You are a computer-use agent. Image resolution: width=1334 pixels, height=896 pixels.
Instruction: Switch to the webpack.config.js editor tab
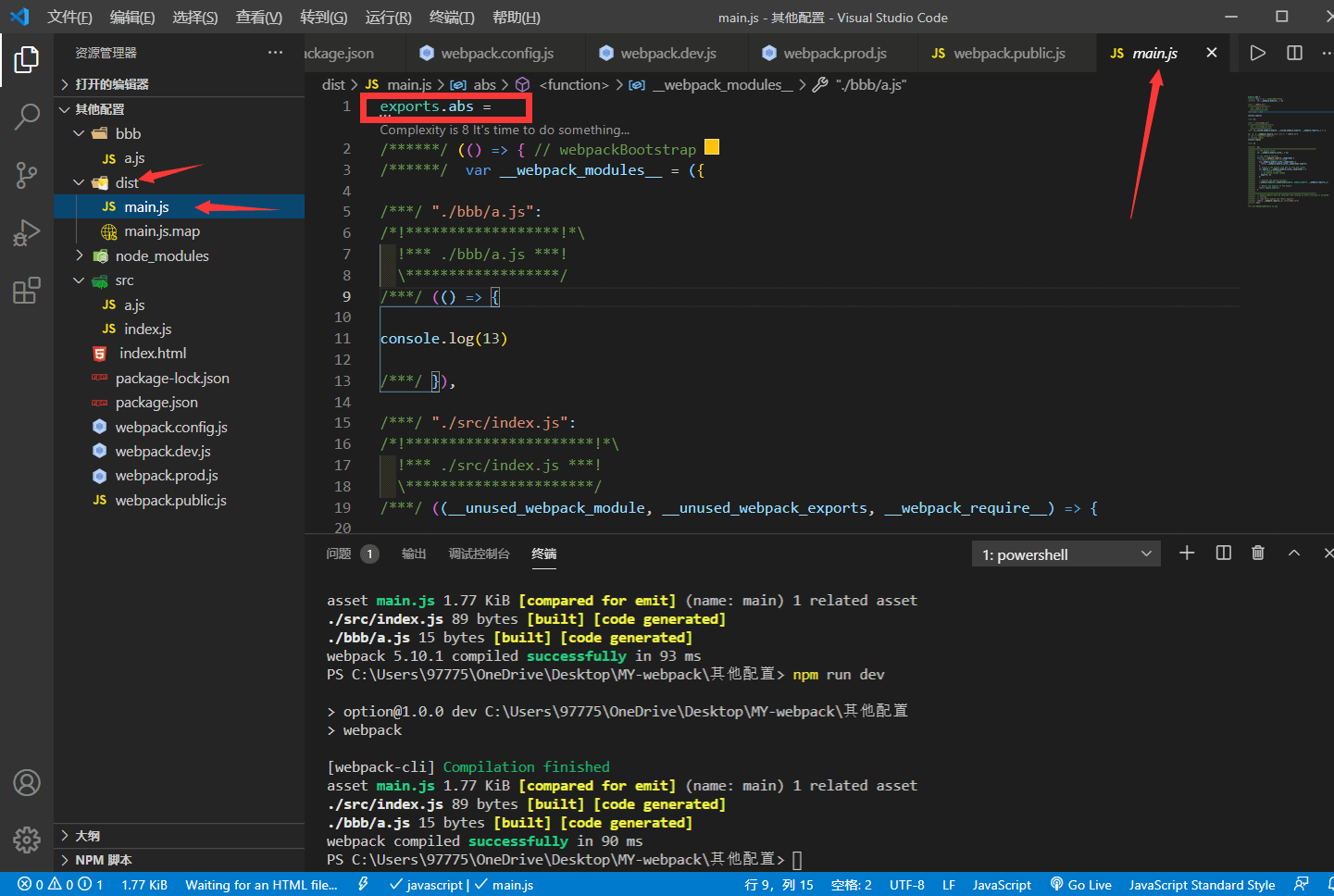(x=495, y=53)
